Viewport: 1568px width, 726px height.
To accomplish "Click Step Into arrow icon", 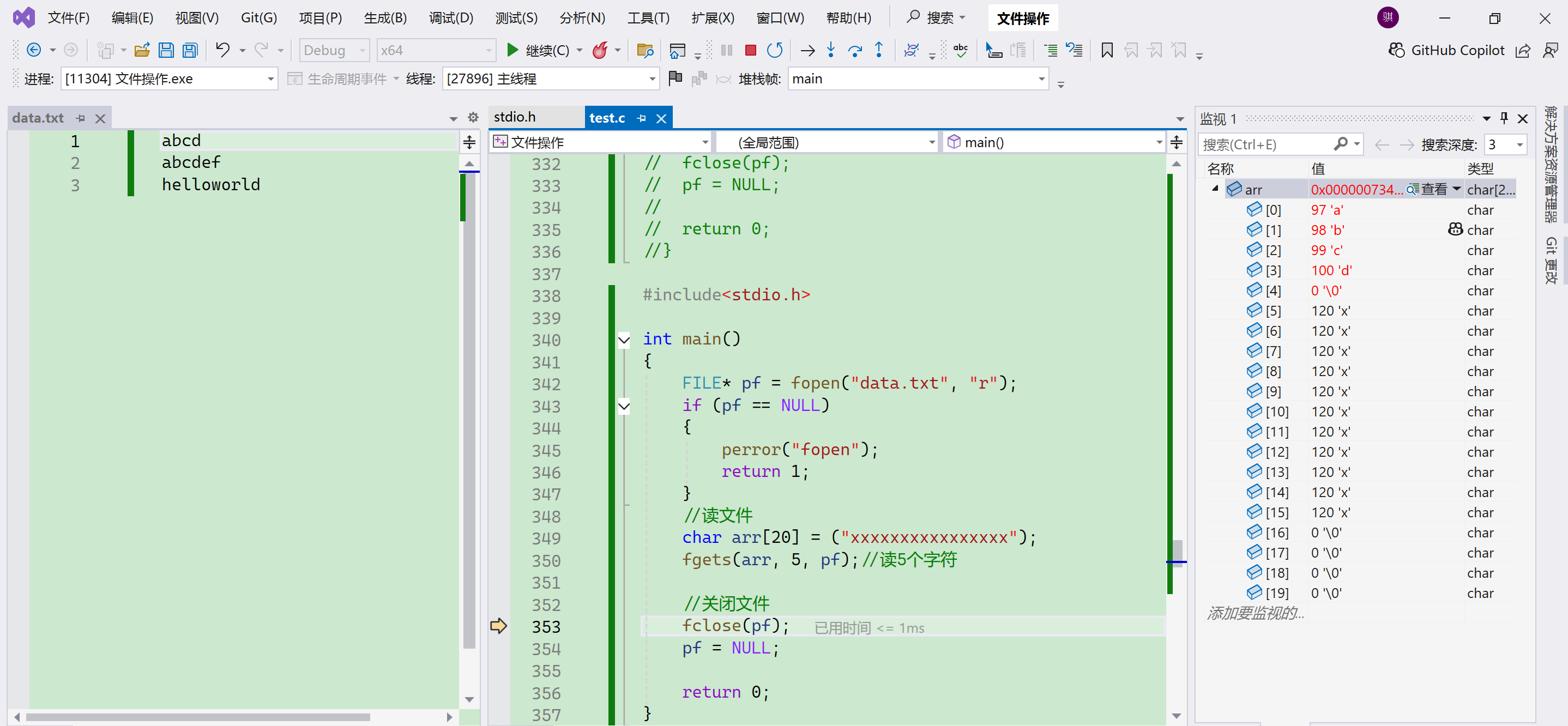I will [x=830, y=50].
